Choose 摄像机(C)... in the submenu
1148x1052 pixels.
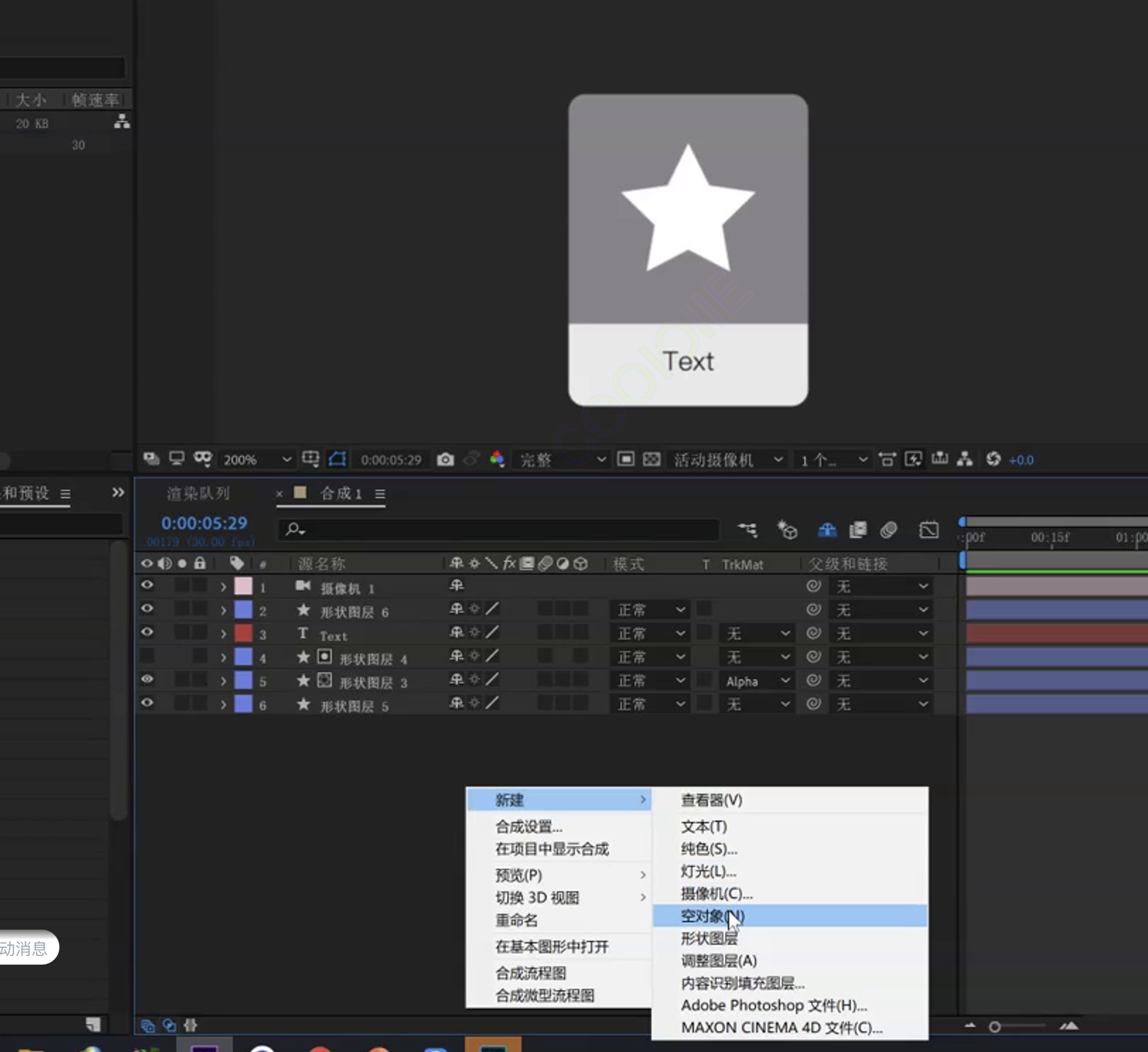pyautogui.click(x=790, y=894)
